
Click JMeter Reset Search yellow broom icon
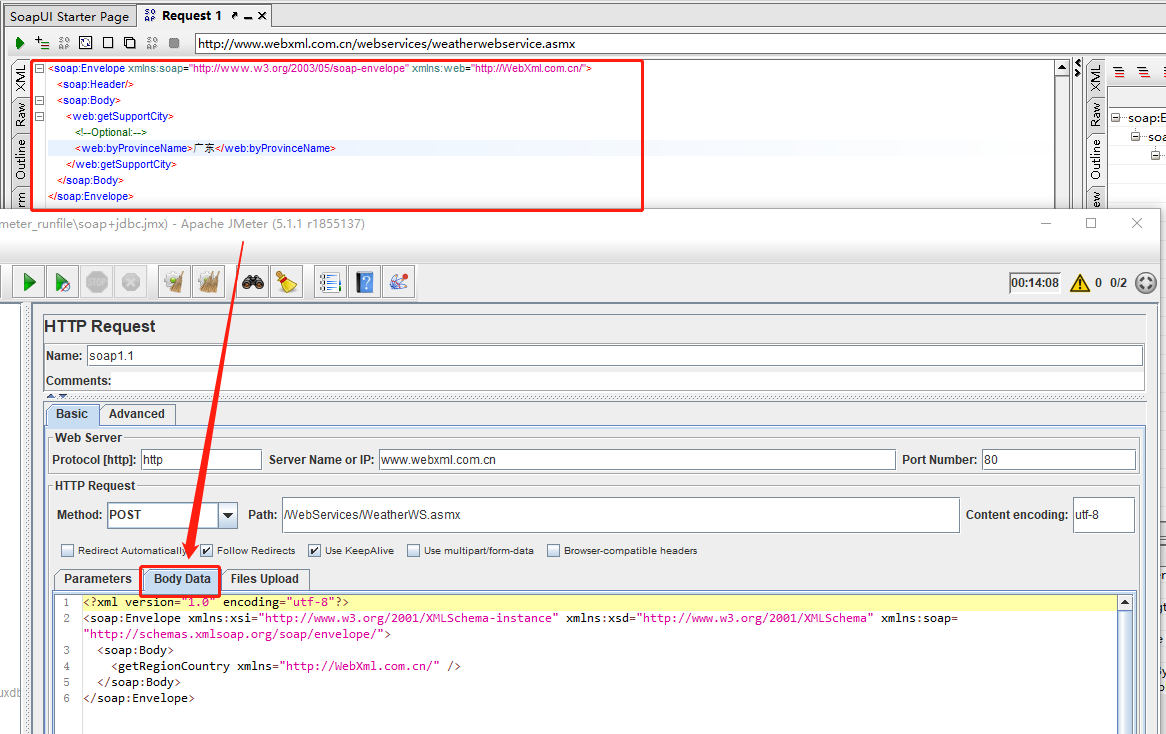[286, 282]
